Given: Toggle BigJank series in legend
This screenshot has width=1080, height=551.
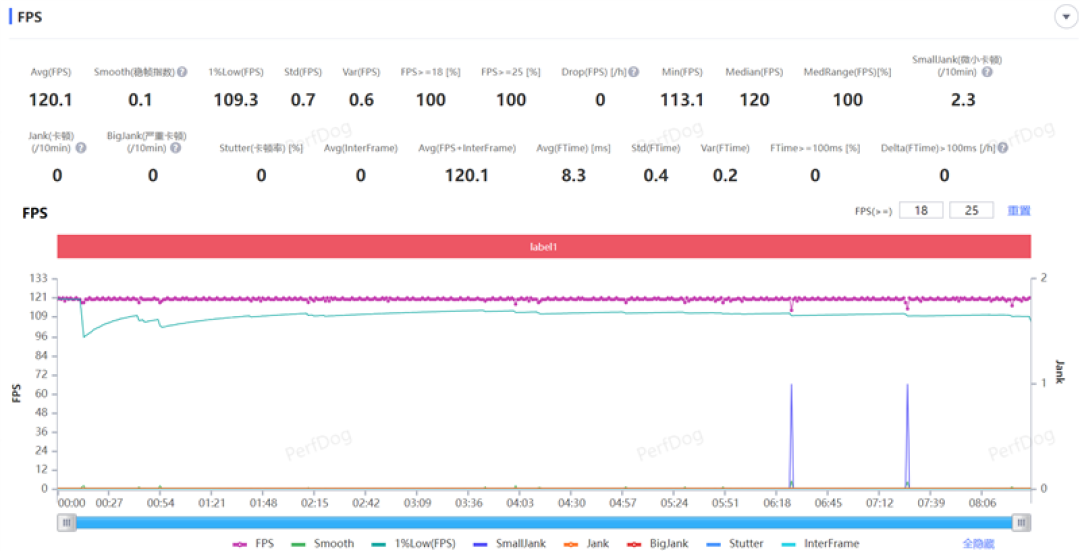Looking at the screenshot, I should pos(657,543).
